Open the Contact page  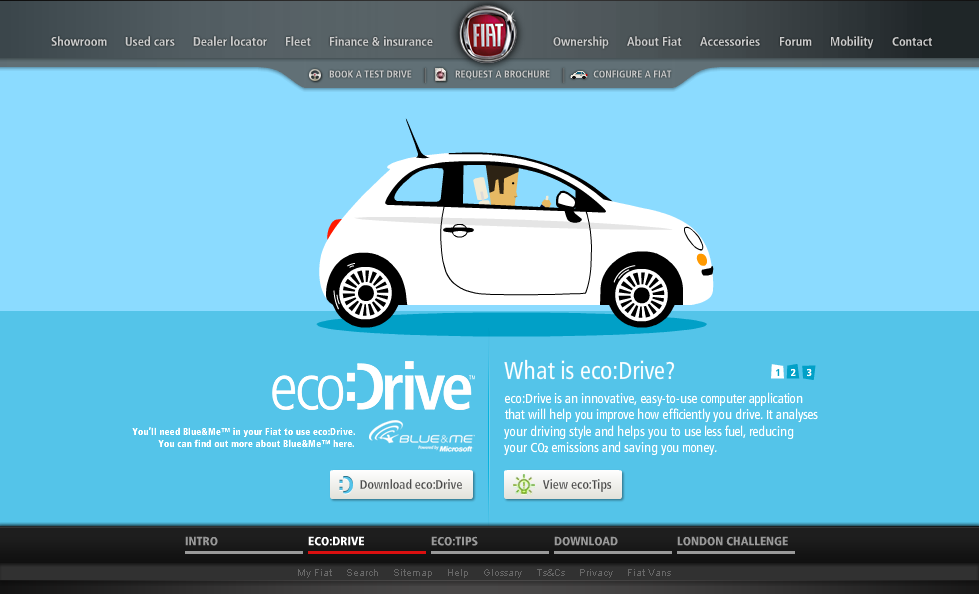pos(912,42)
